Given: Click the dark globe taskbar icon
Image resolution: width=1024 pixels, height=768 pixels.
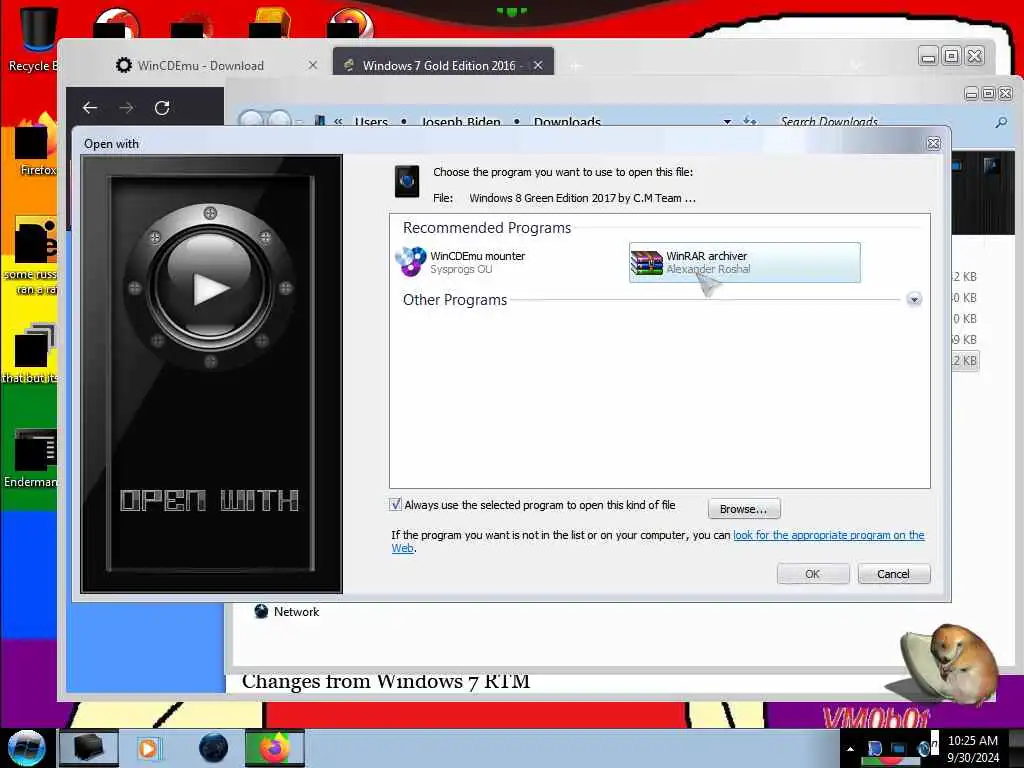Looking at the screenshot, I should tap(214, 748).
